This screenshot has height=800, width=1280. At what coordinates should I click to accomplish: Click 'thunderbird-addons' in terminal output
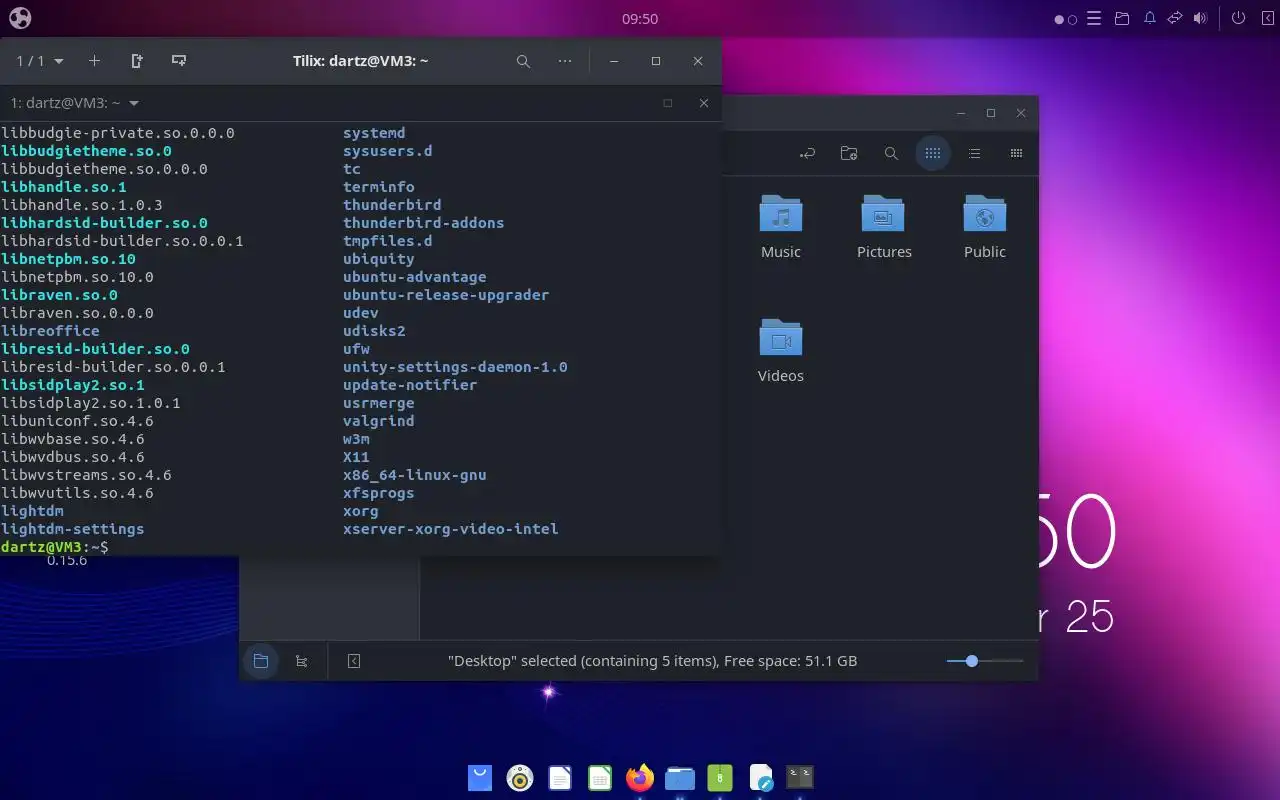pos(423,223)
